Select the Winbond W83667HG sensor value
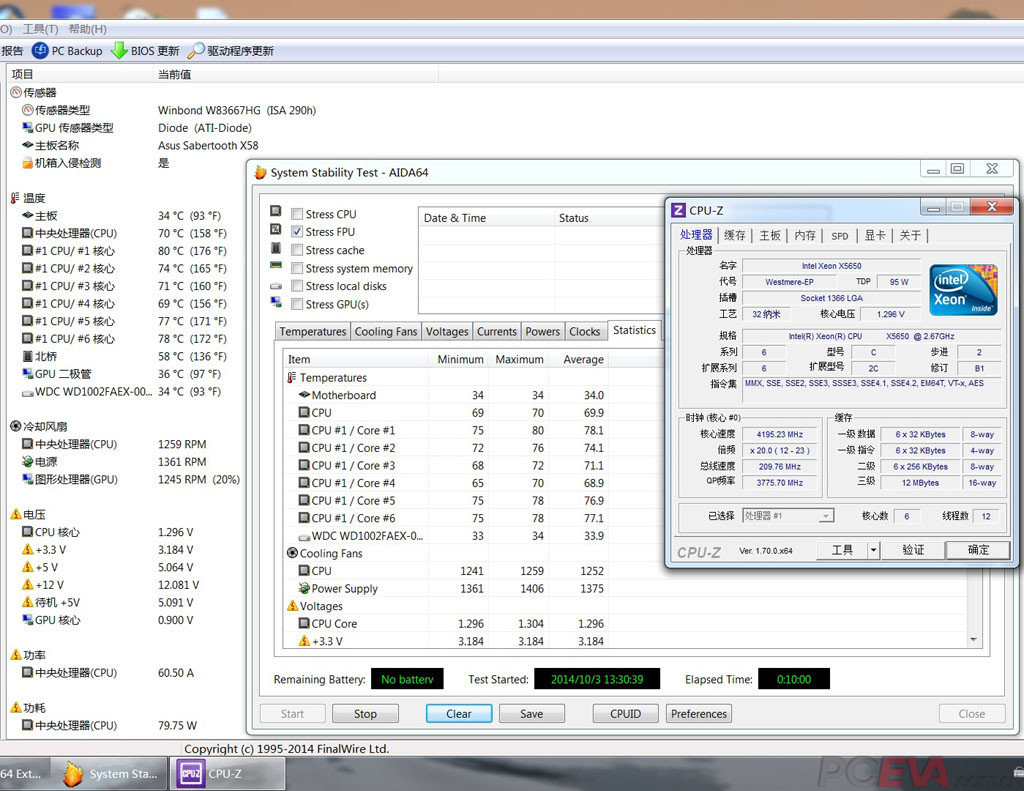 click(x=237, y=110)
